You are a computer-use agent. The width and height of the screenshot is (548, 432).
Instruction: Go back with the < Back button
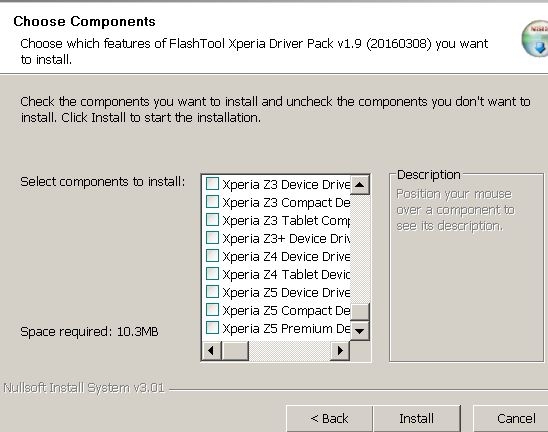[x=329, y=418]
